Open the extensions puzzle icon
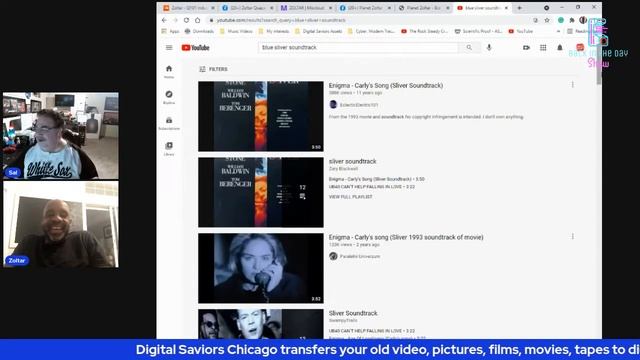This screenshot has width=640, height=360. pos(572,20)
